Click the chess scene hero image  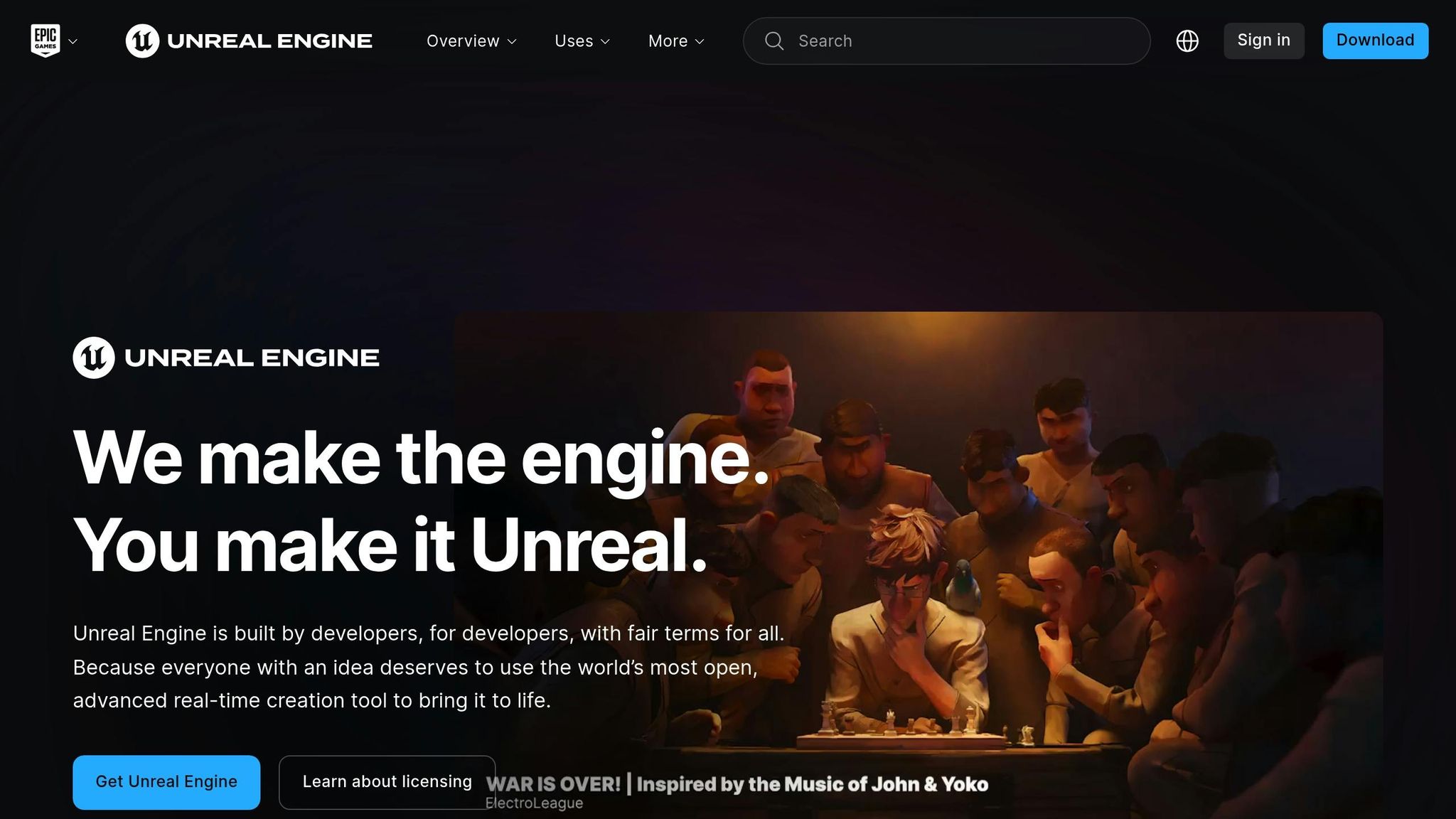[918, 565]
